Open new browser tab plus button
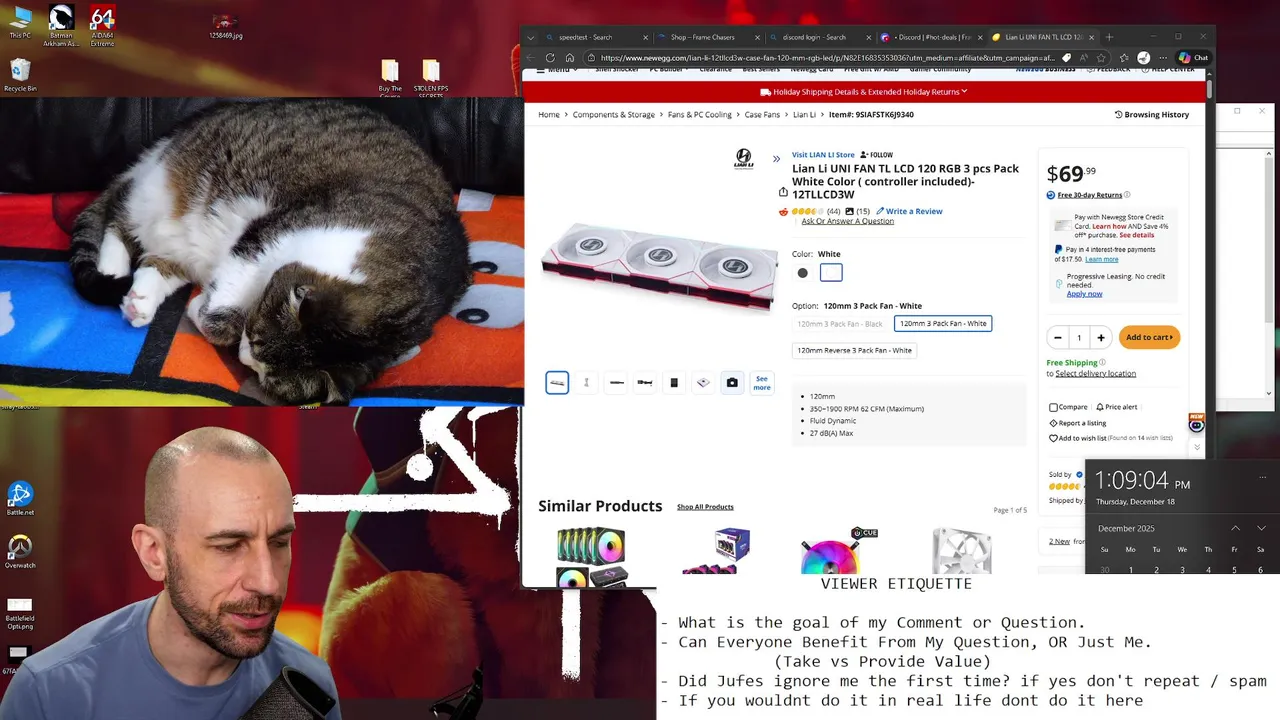 tap(1109, 37)
